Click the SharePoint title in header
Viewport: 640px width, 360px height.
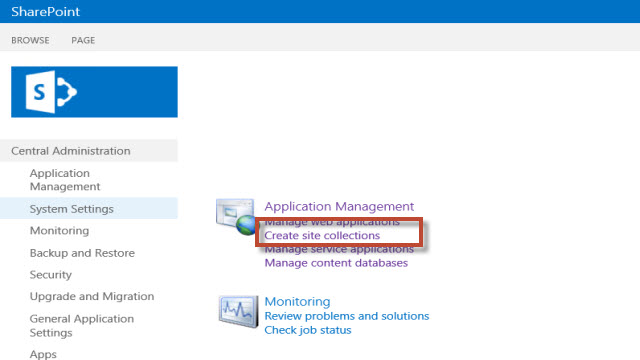[45, 11]
